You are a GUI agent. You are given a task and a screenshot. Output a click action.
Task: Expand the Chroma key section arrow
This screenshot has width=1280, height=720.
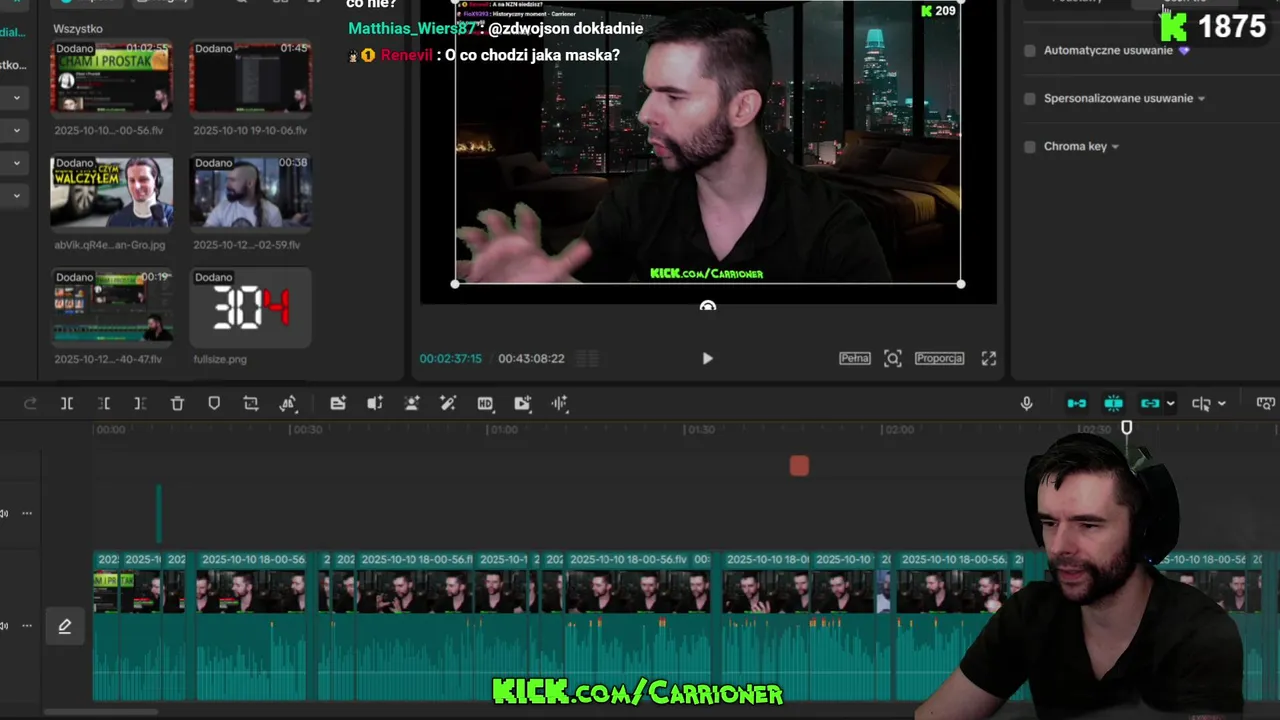pyautogui.click(x=1115, y=146)
